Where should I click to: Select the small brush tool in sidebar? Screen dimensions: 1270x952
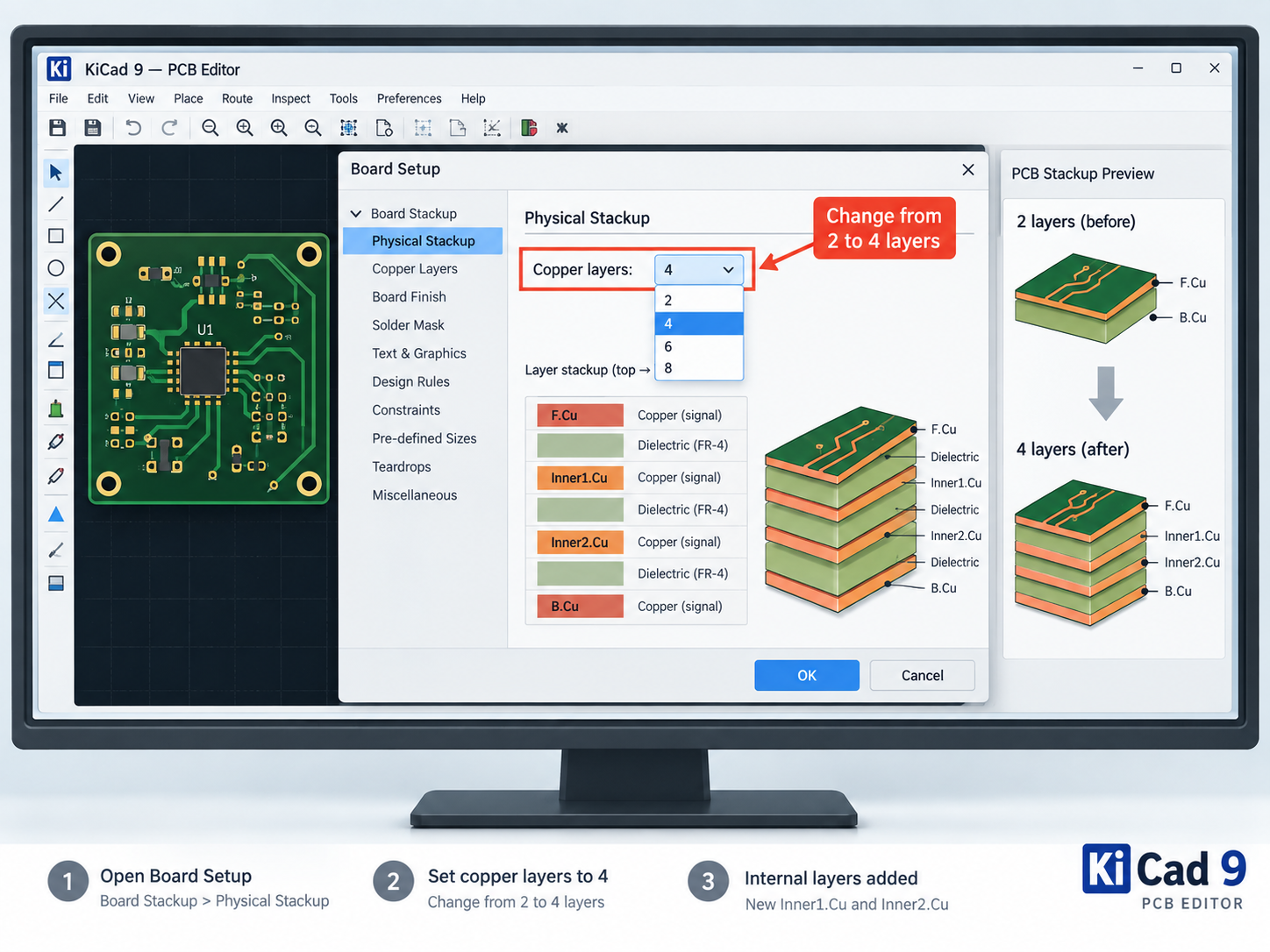point(56,550)
